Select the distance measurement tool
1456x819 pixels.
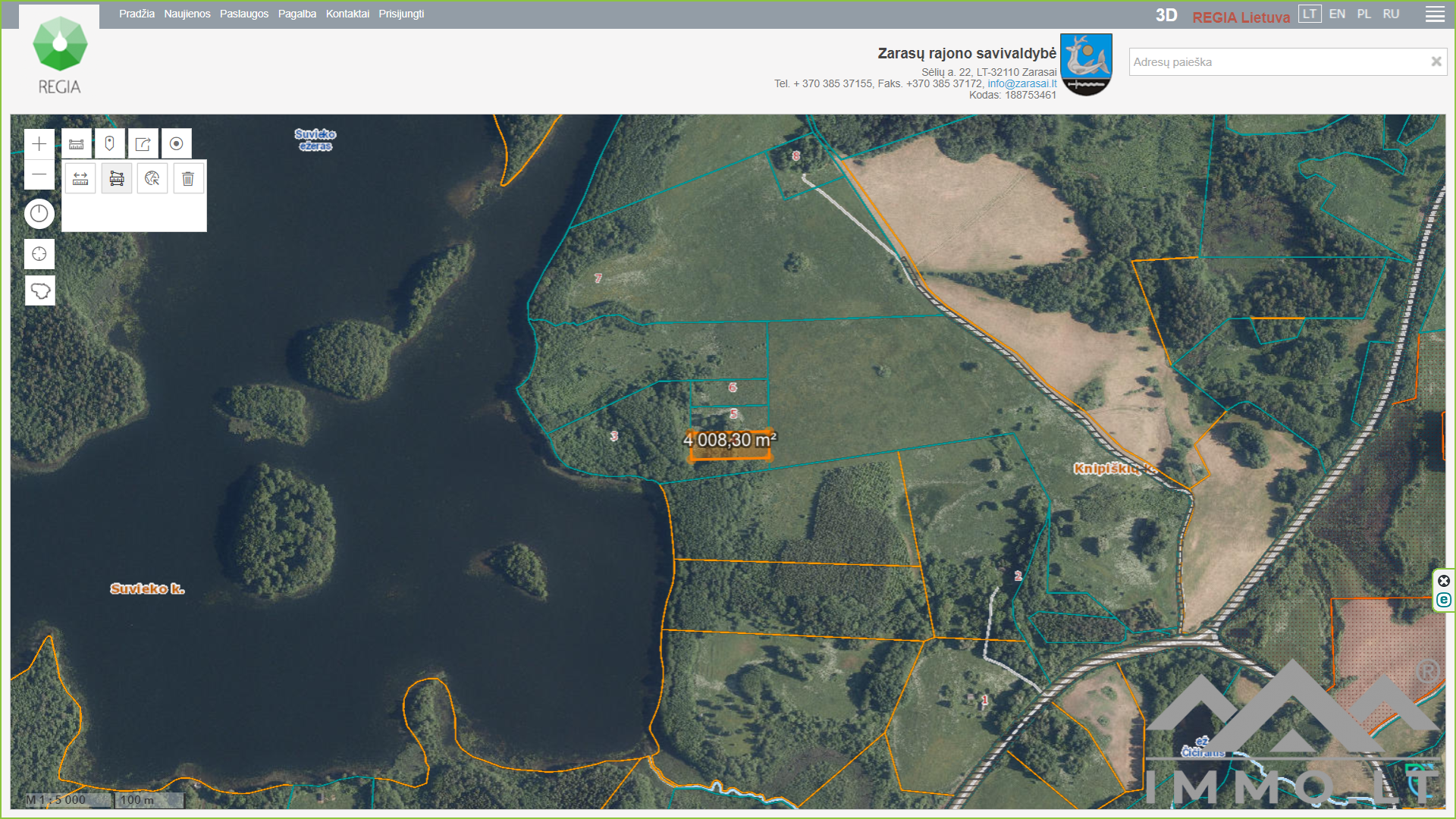tap(80, 179)
